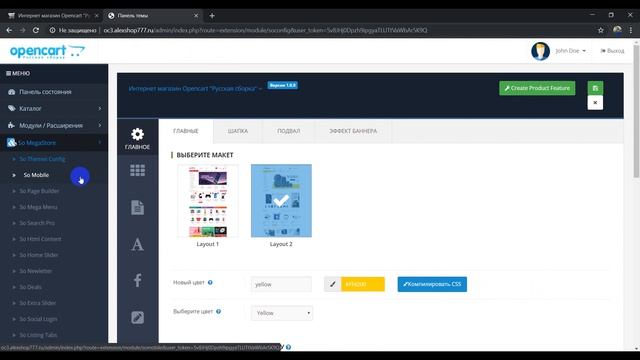Open the browser profile avatar
Image resolution: width=640 pixels, height=360 pixels.
(617, 30)
